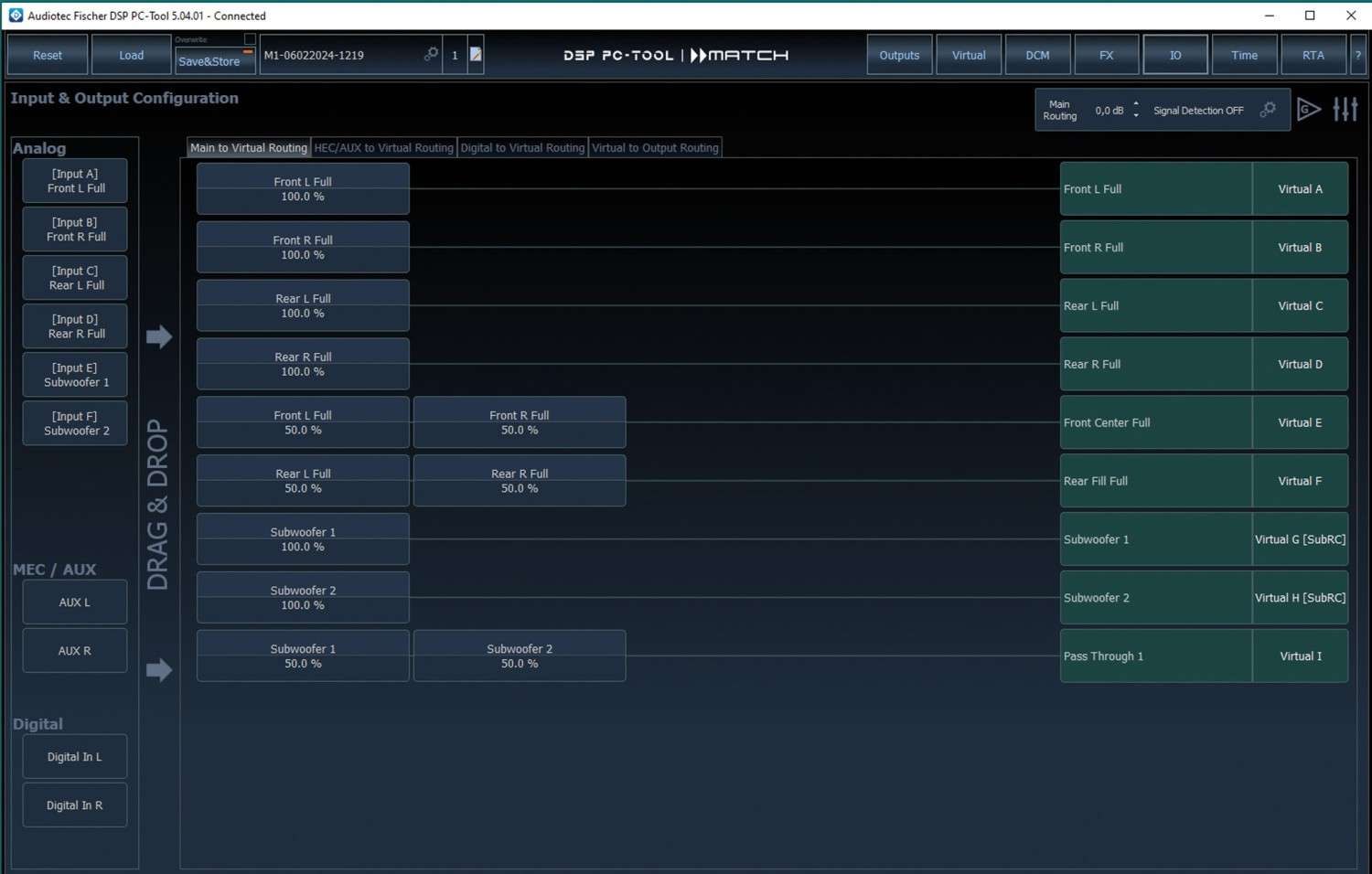This screenshot has width=1372, height=874.
Task: Select the IO page button
Action: (1175, 55)
